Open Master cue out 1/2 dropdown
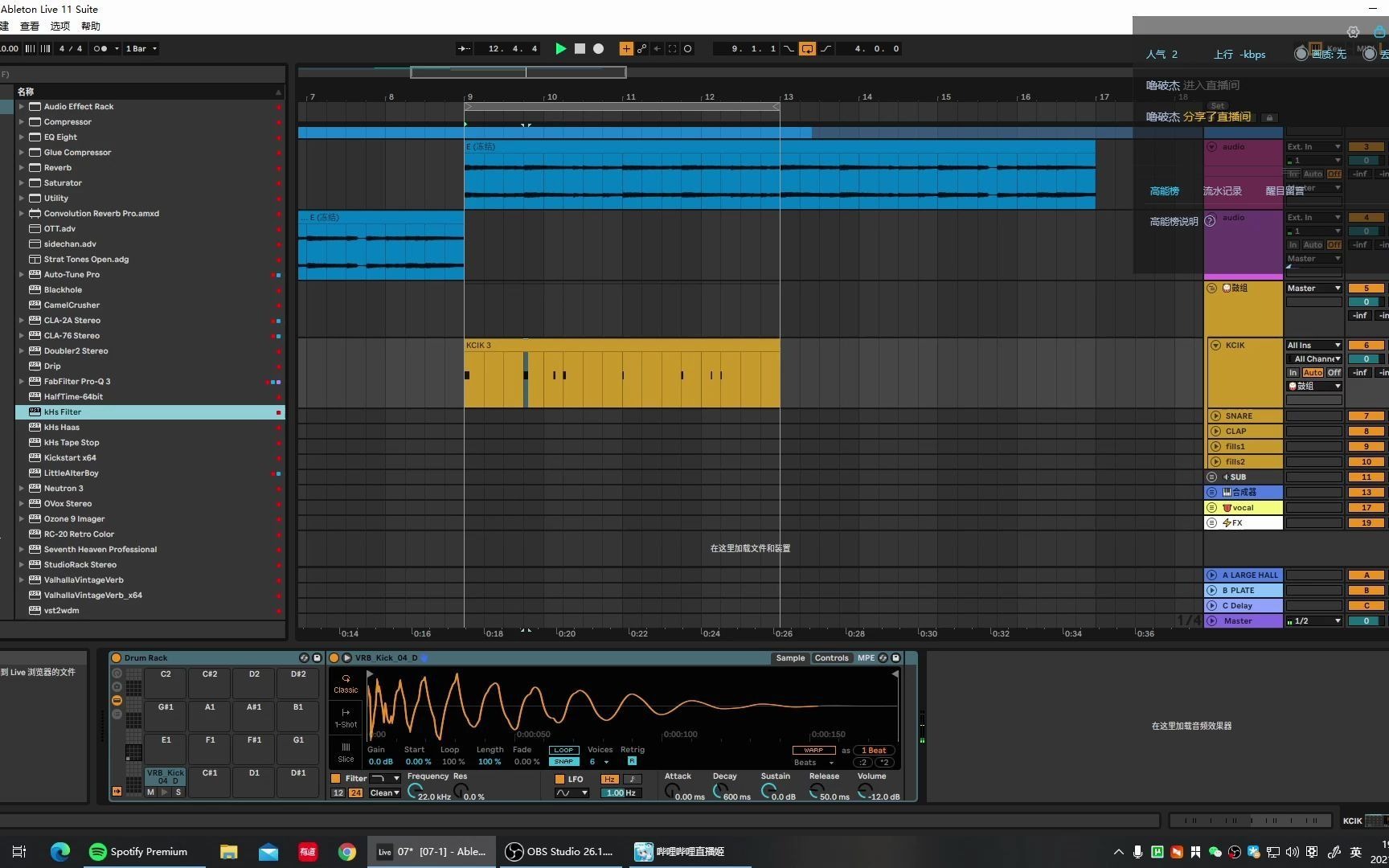Image resolution: width=1389 pixels, height=868 pixels. coord(1313,621)
